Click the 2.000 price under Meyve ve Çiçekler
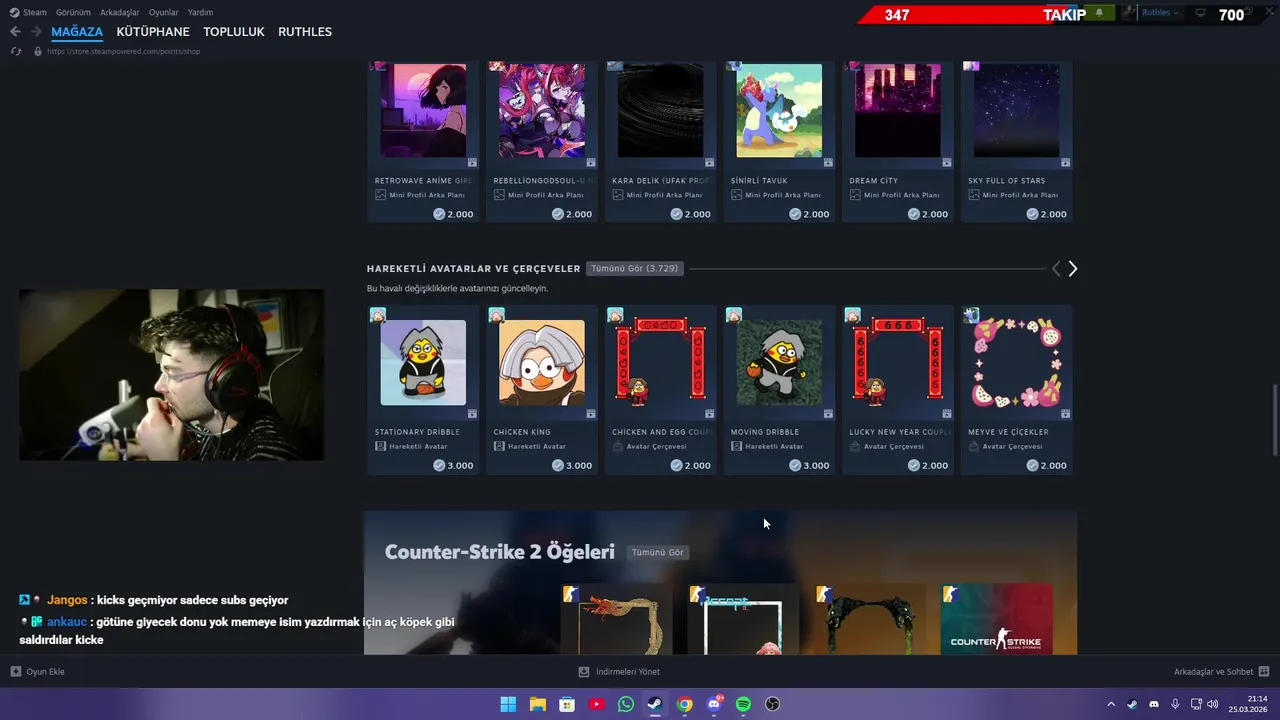Viewport: 1280px width, 720px height. [x=1046, y=465]
